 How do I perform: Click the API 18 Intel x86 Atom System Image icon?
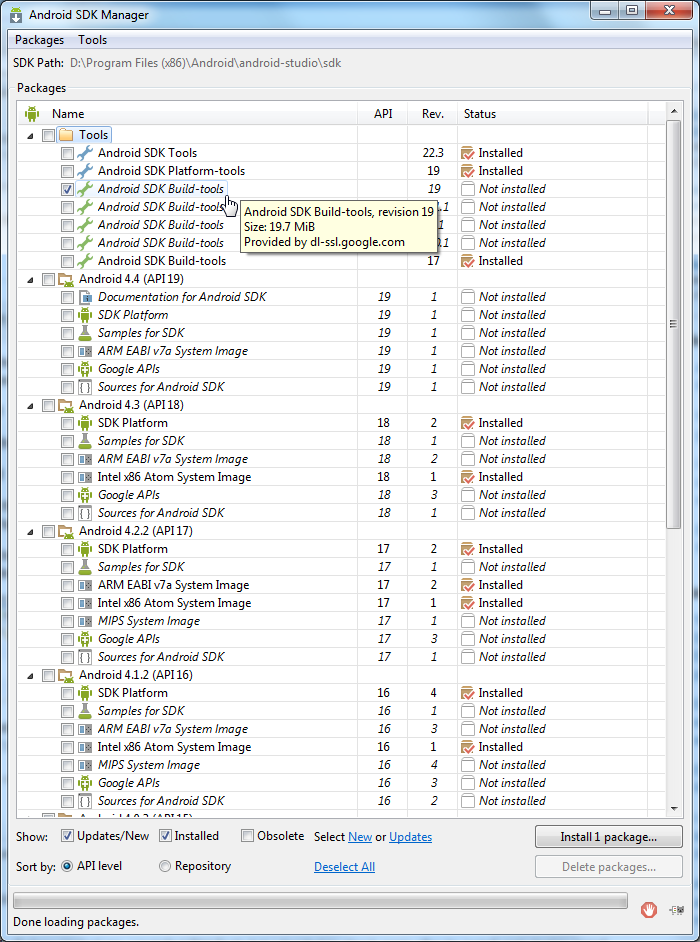(x=85, y=477)
